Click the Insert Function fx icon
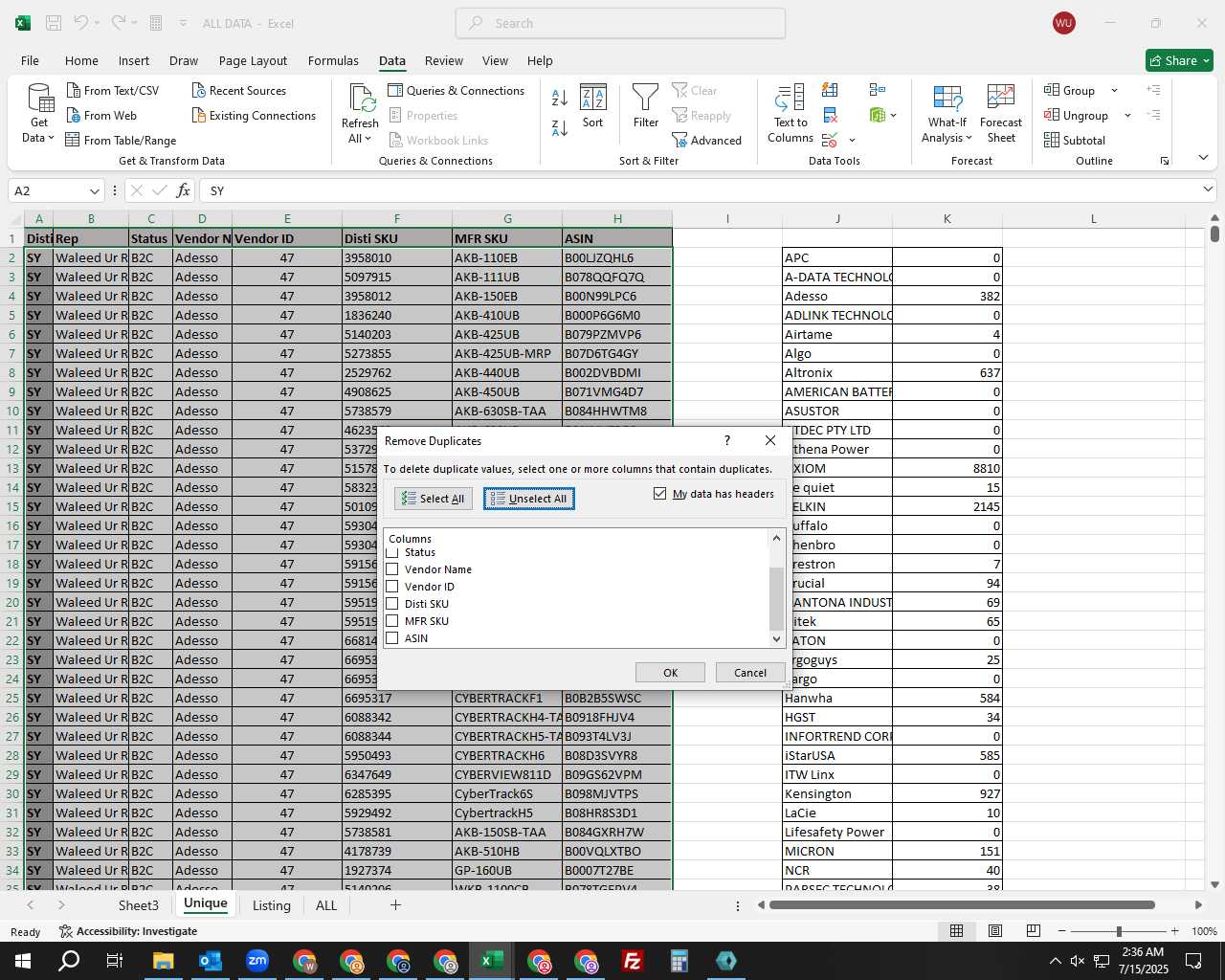1225x980 pixels. coord(183,190)
